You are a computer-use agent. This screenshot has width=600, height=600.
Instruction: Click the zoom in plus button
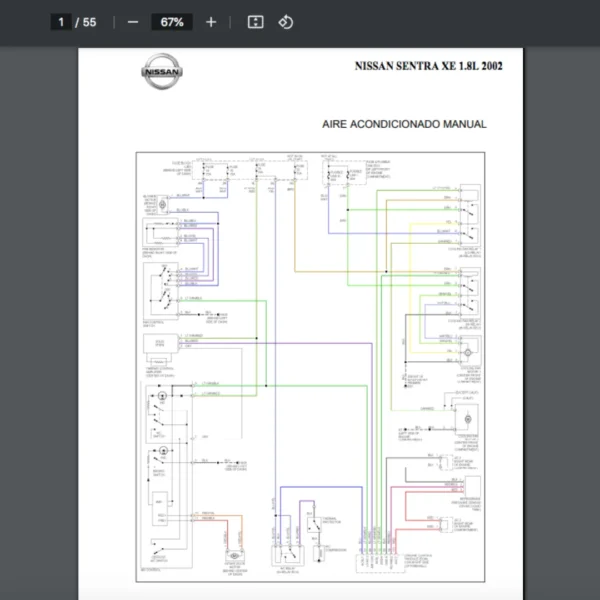[211, 22]
